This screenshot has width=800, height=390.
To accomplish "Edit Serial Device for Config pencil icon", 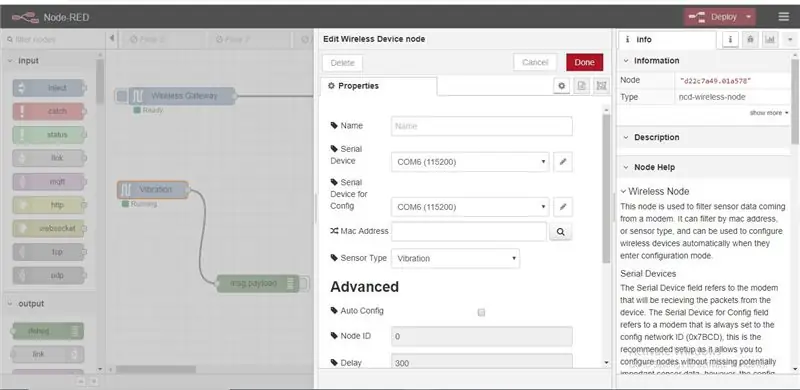I will (563, 207).
